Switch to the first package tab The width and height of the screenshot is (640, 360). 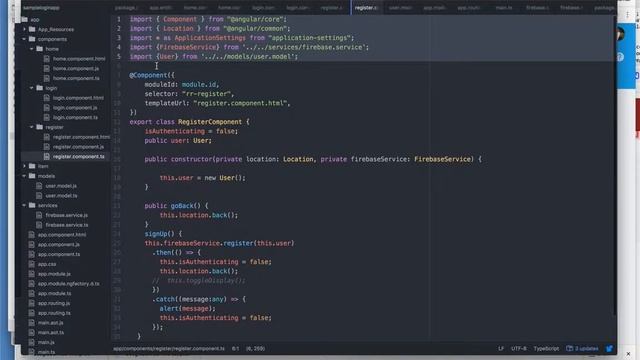click(127, 8)
